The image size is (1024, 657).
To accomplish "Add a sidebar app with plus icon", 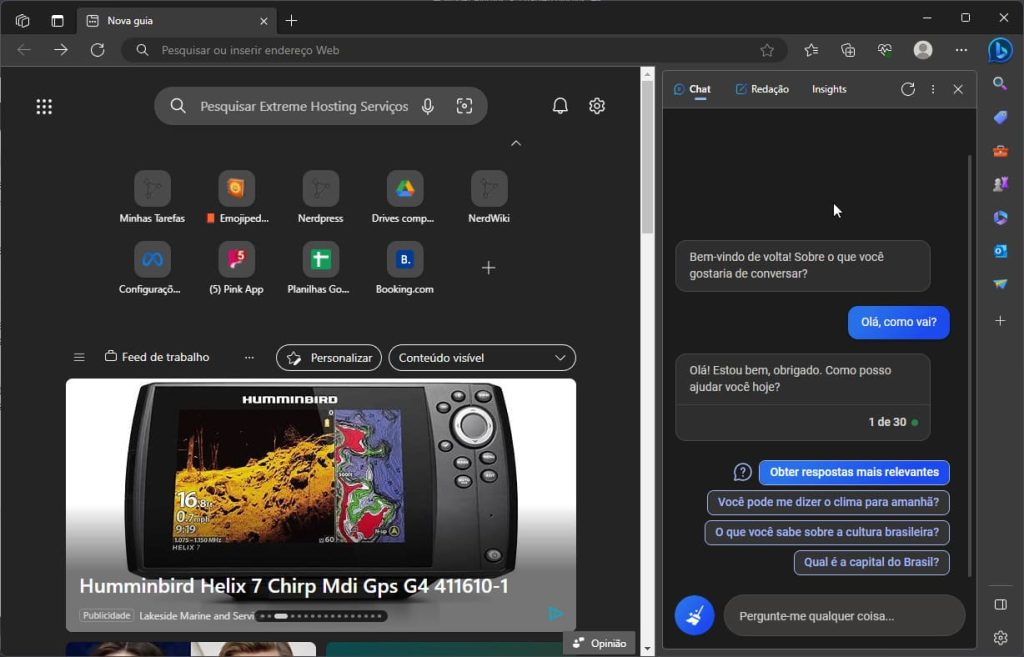I will click(1000, 321).
